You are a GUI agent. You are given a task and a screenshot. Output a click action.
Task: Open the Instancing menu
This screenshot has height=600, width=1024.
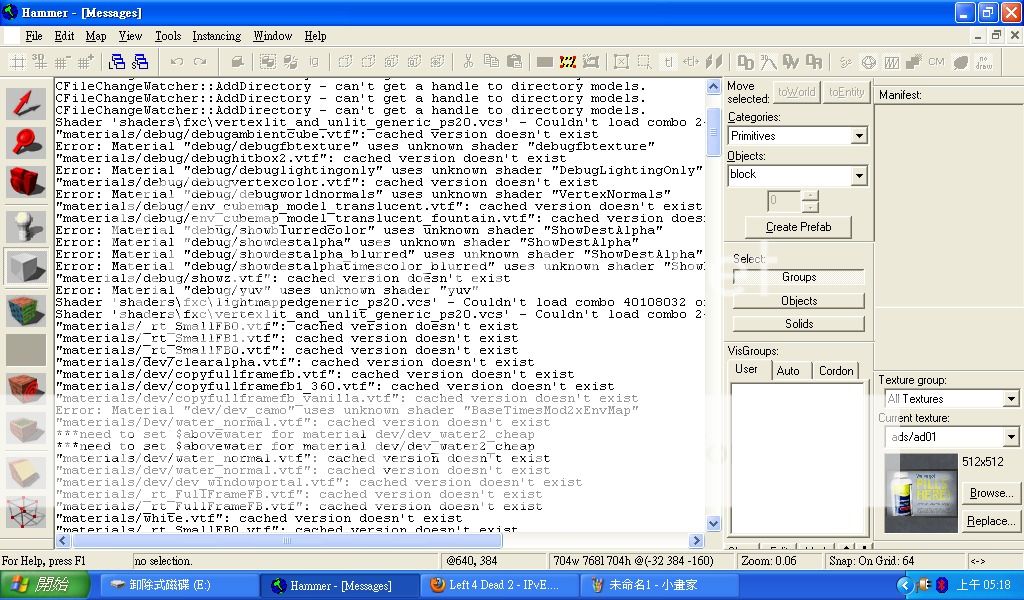[x=216, y=36]
